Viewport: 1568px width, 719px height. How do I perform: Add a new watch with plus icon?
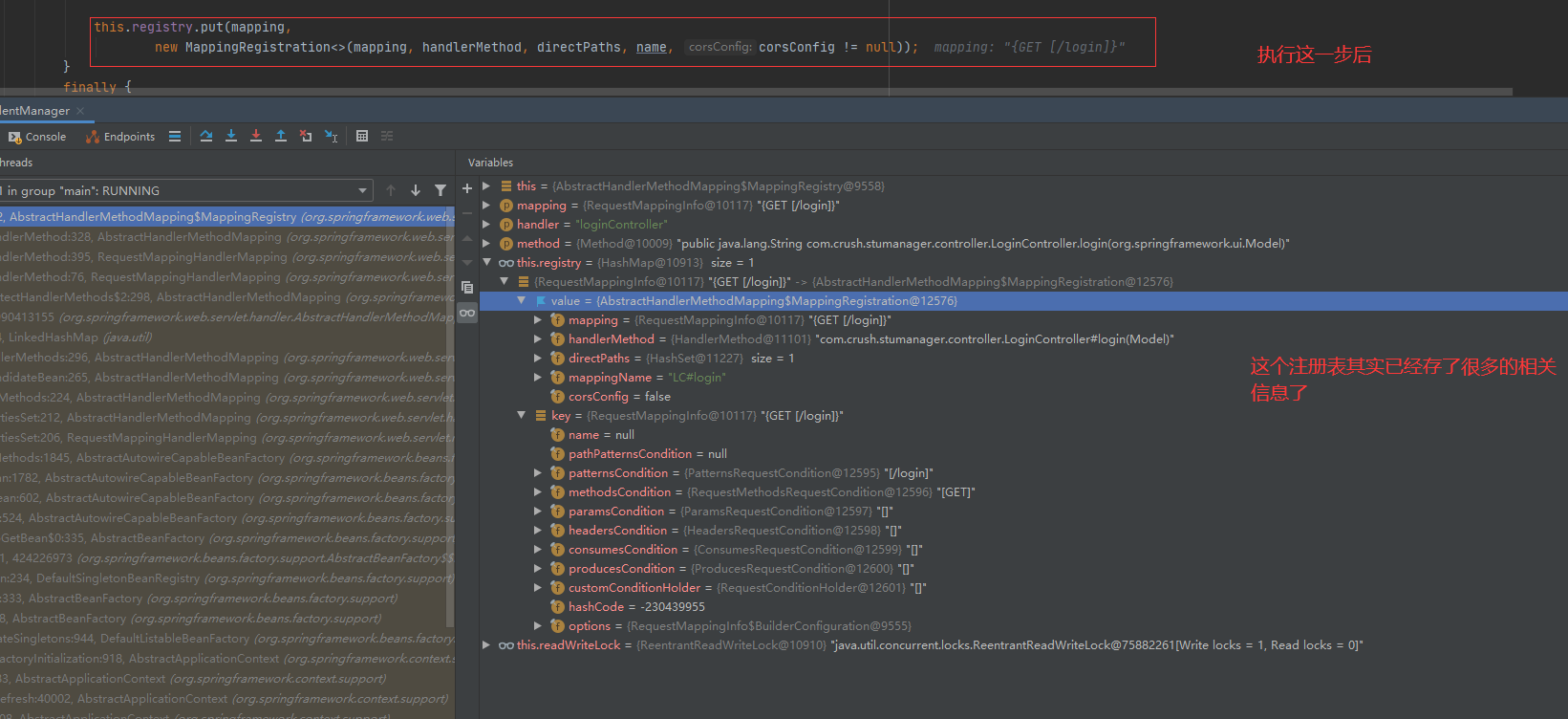point(467,188)
